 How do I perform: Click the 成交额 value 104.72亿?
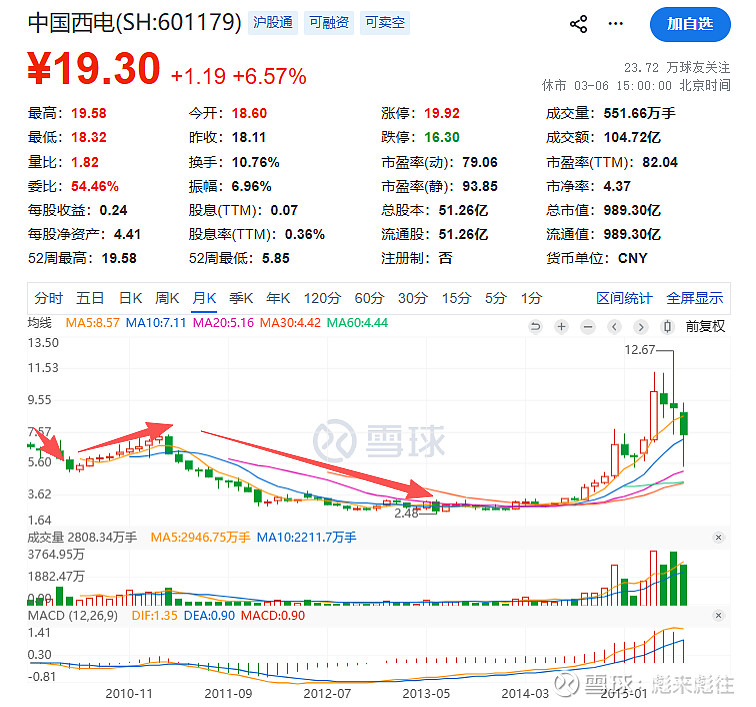click(x=632, y=137)
